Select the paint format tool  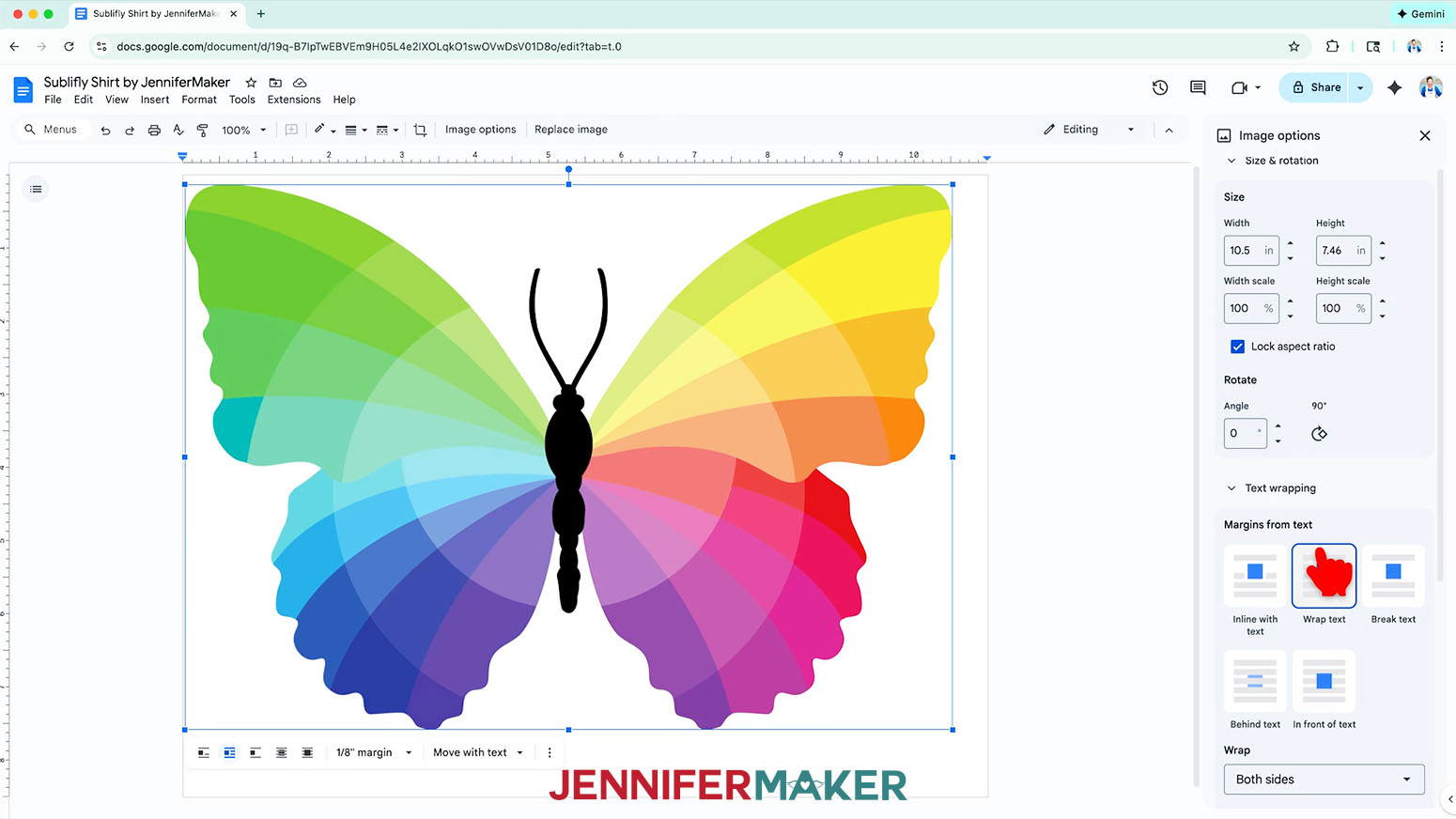pyautogui.click(x=202, y=130)
